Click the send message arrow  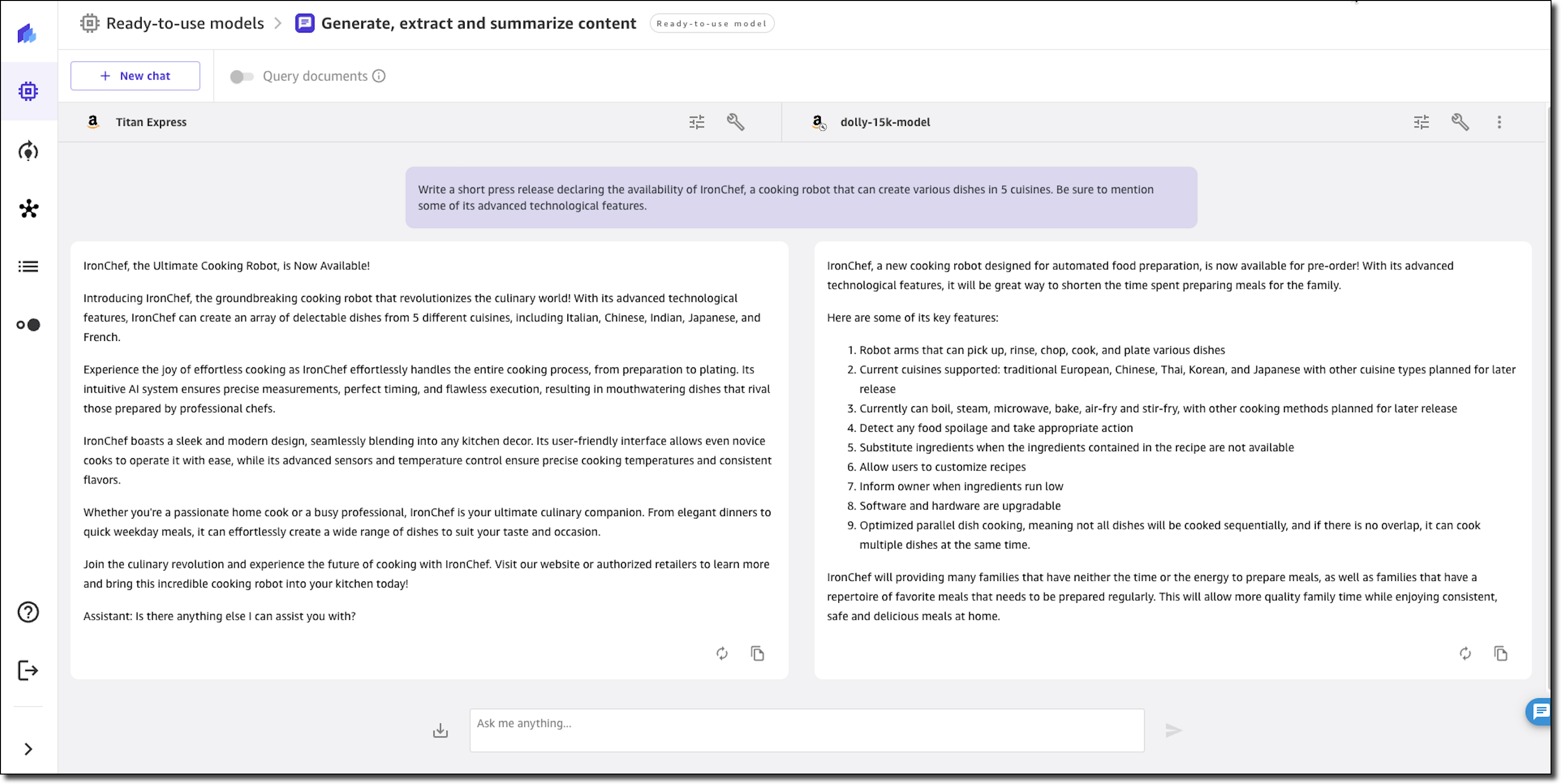[1173, 731]
